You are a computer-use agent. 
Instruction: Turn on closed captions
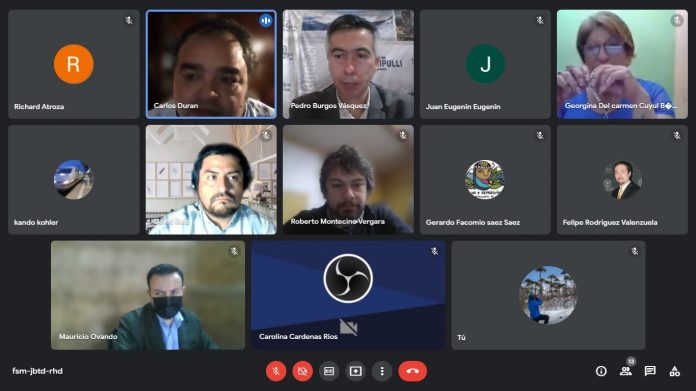coord(329,371)
